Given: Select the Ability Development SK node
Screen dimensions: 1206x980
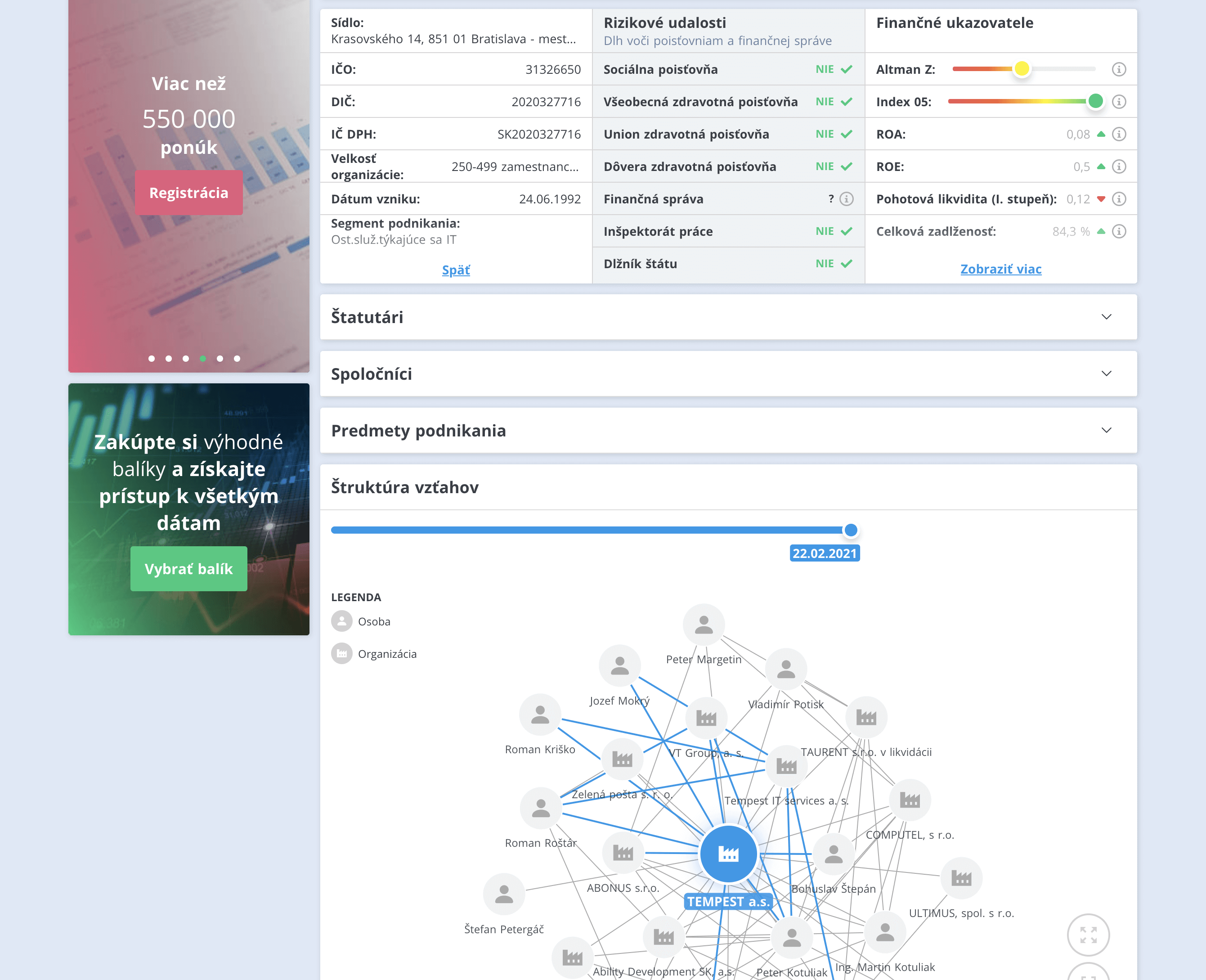Looking at the screenshot, I should tap(664, 937).
